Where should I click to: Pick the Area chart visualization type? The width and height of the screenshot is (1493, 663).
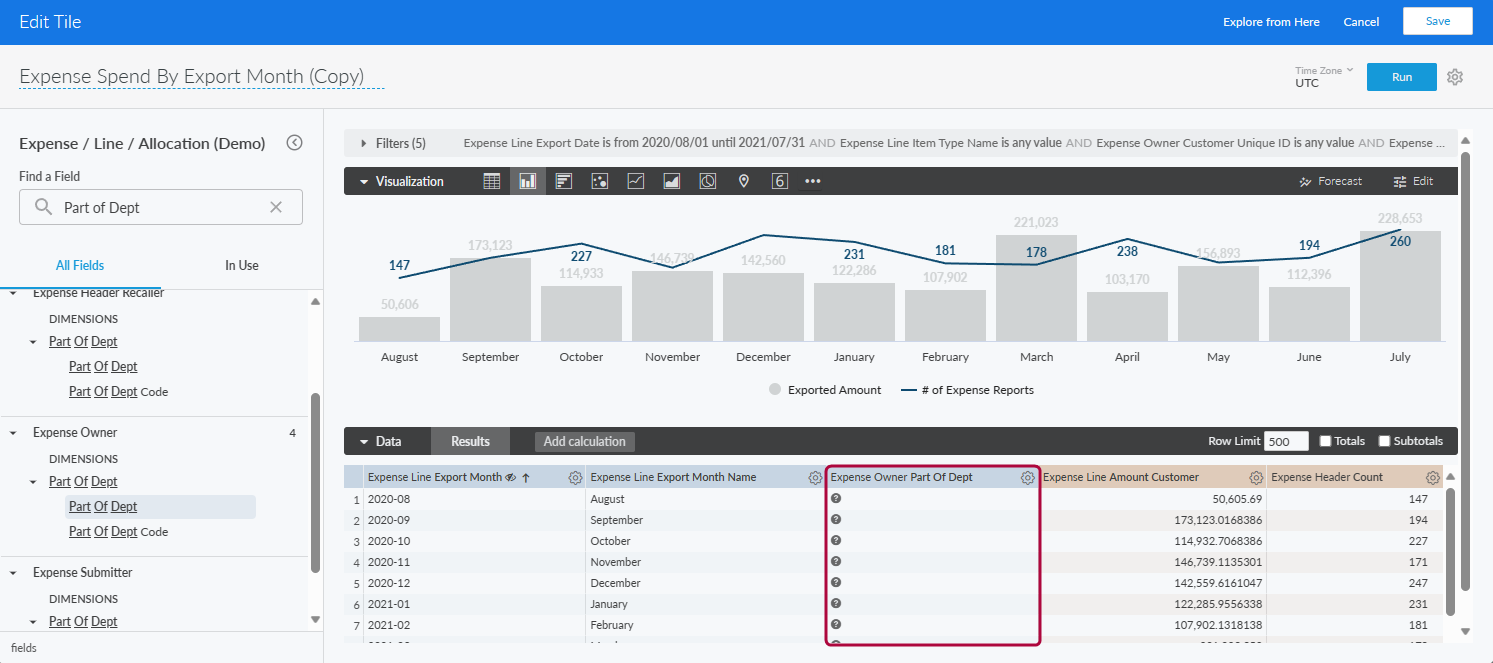tap(672, 180)
